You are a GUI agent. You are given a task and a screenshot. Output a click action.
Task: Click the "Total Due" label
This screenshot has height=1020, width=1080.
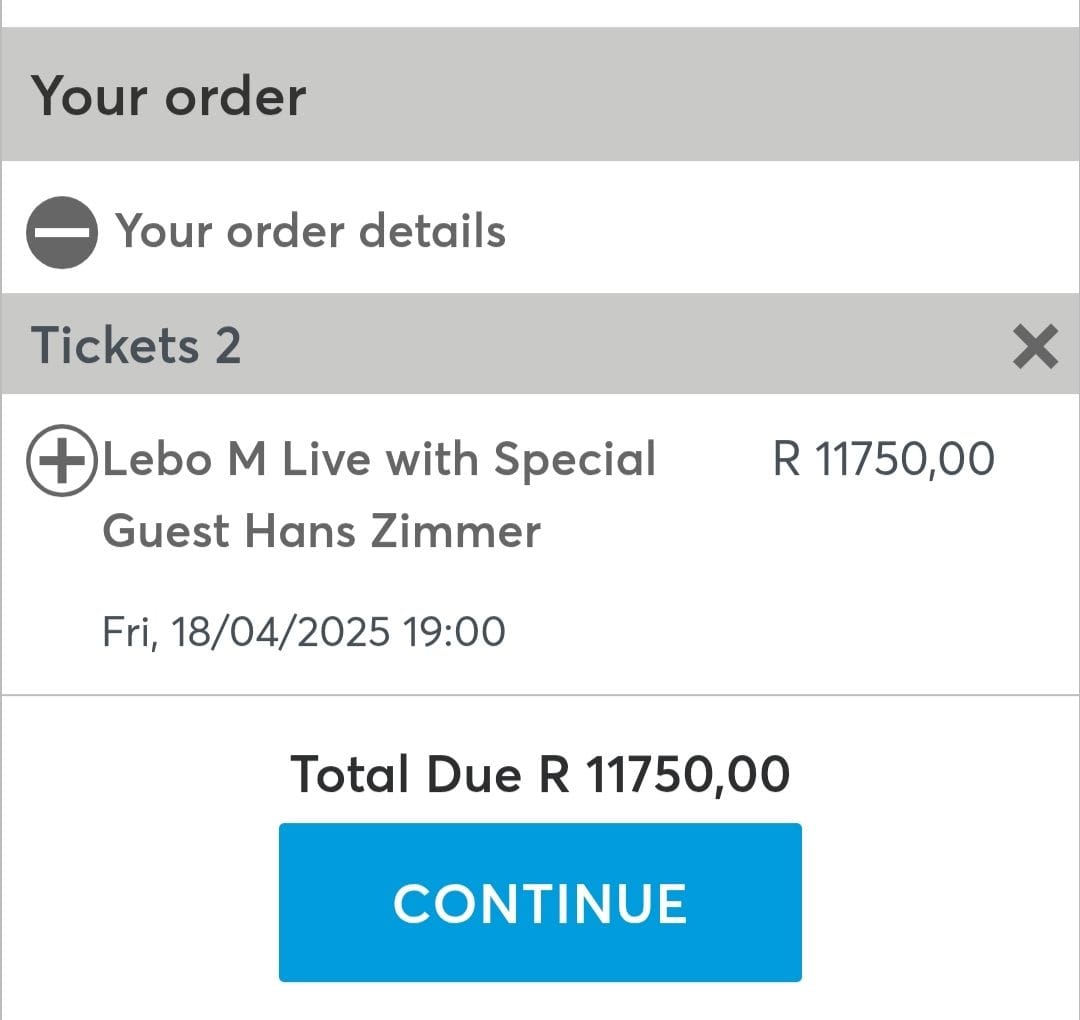point(406,775)
